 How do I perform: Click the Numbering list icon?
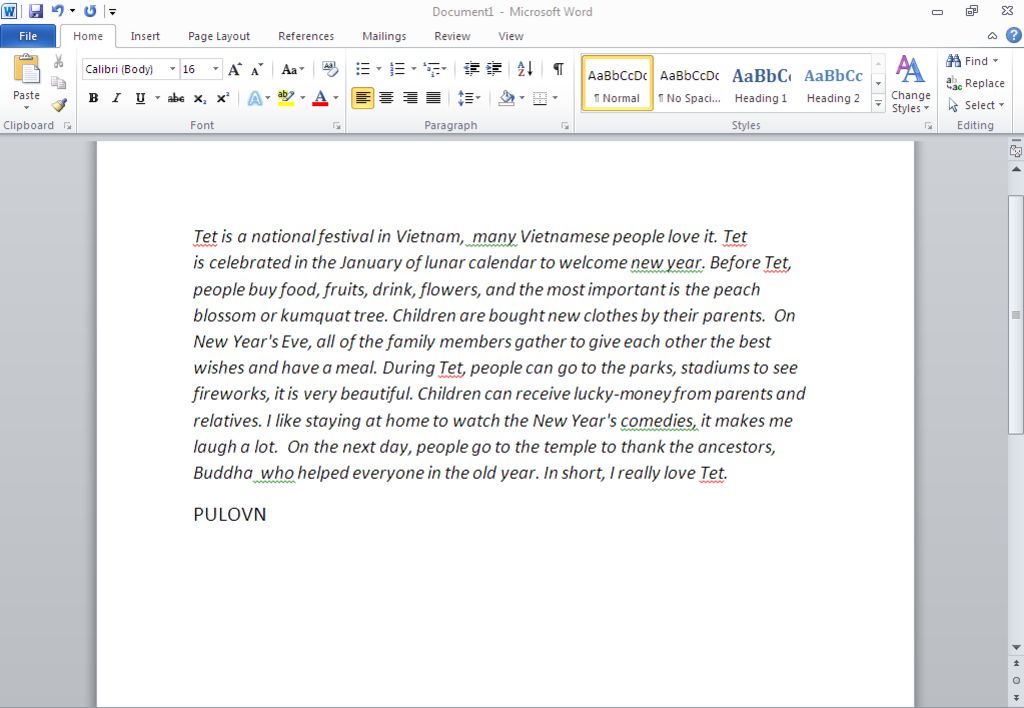397,69
